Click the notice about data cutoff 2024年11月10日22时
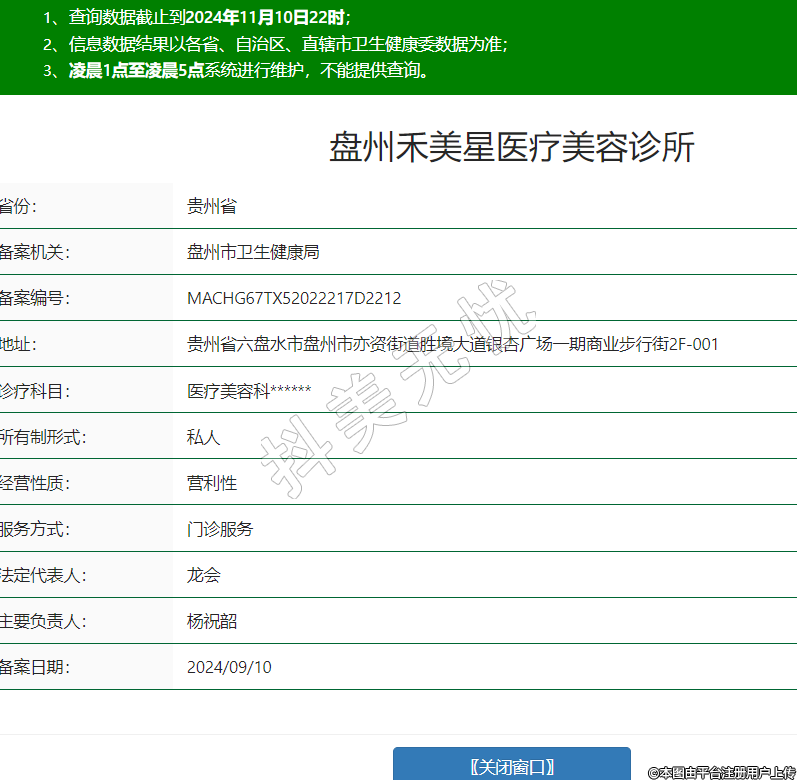The image size is (797, 780). click(x=198, y=18)
